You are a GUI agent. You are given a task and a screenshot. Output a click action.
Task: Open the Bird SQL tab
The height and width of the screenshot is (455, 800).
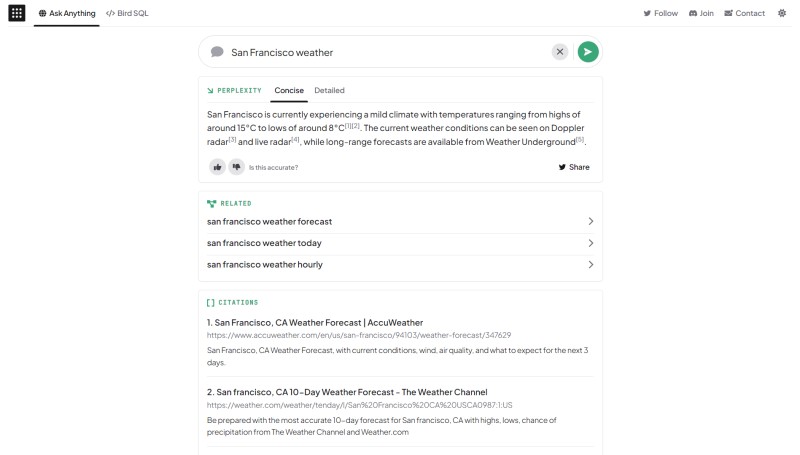pyautogui.click(x=127, y=13)
